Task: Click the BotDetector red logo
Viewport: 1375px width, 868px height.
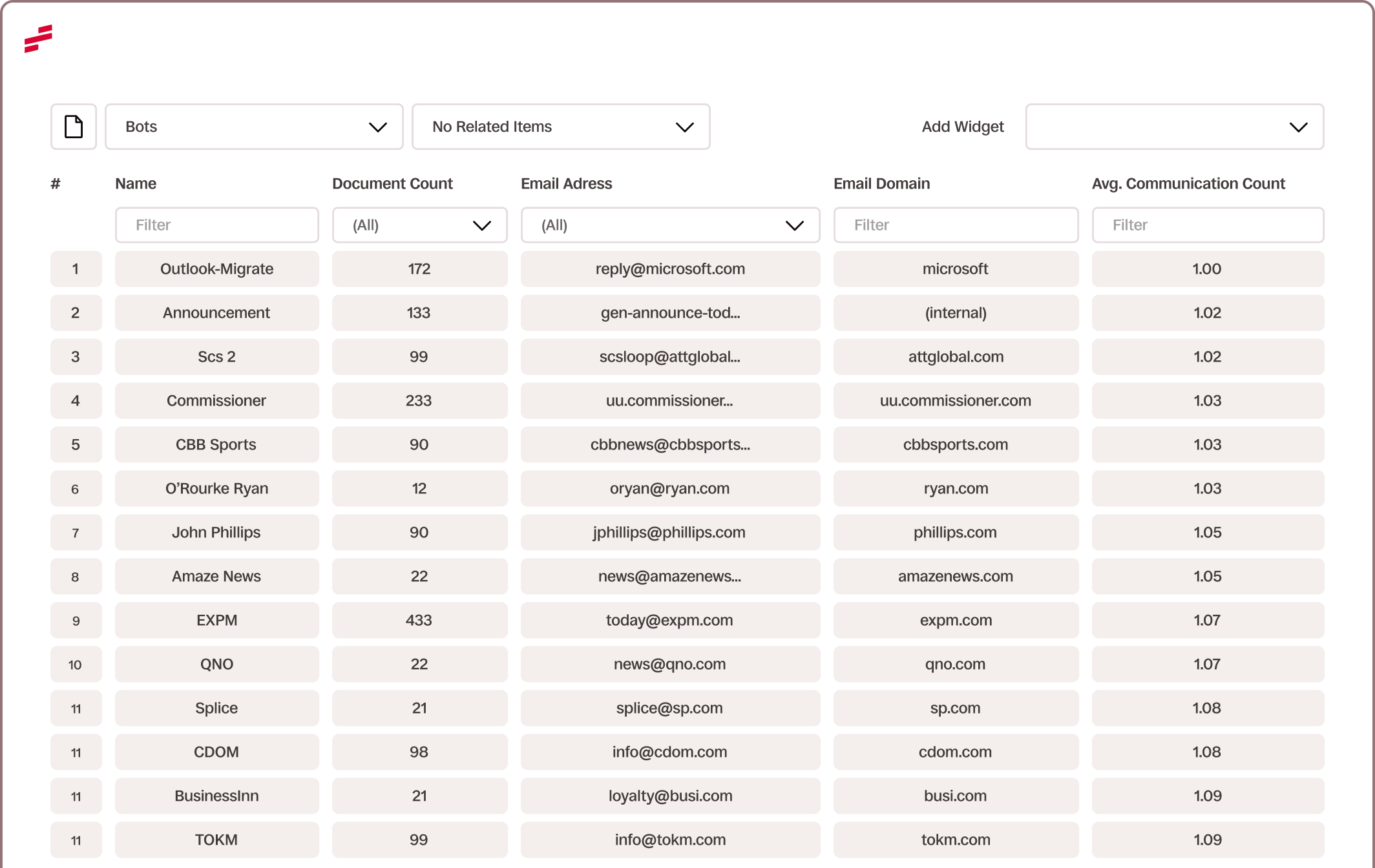Action: [39, 39]
